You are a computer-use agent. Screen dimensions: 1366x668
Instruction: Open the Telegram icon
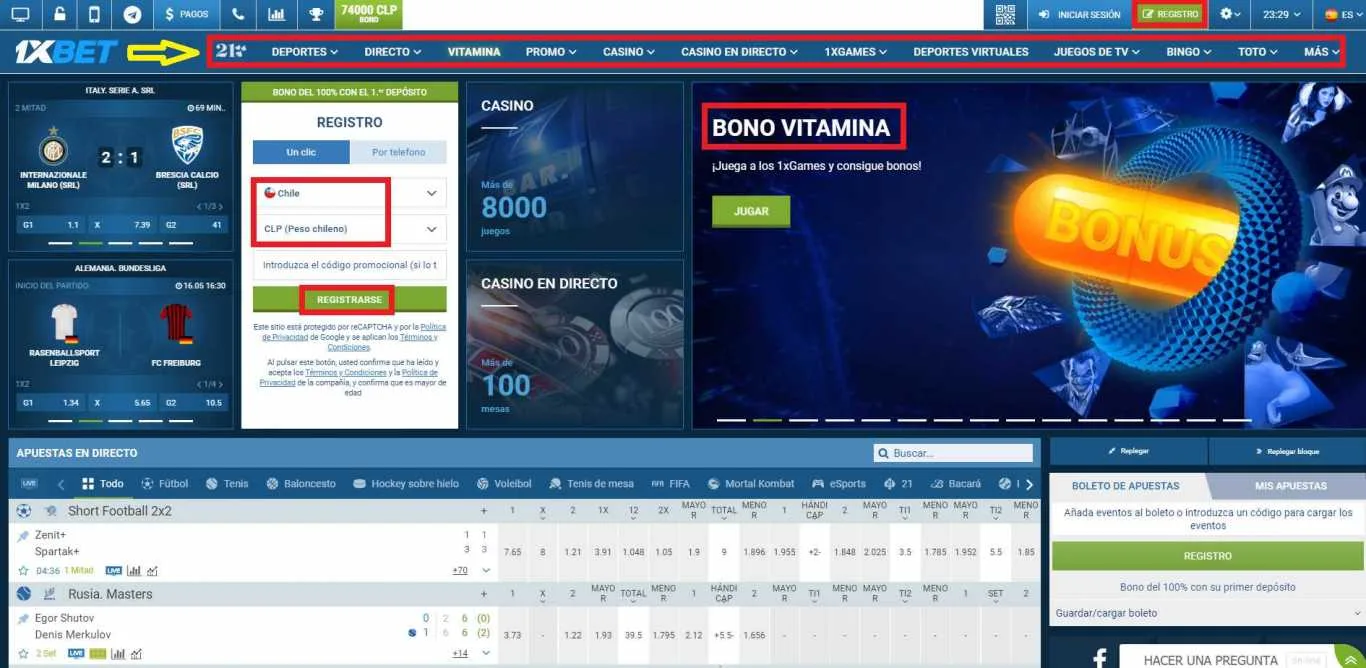coord(132,15)
